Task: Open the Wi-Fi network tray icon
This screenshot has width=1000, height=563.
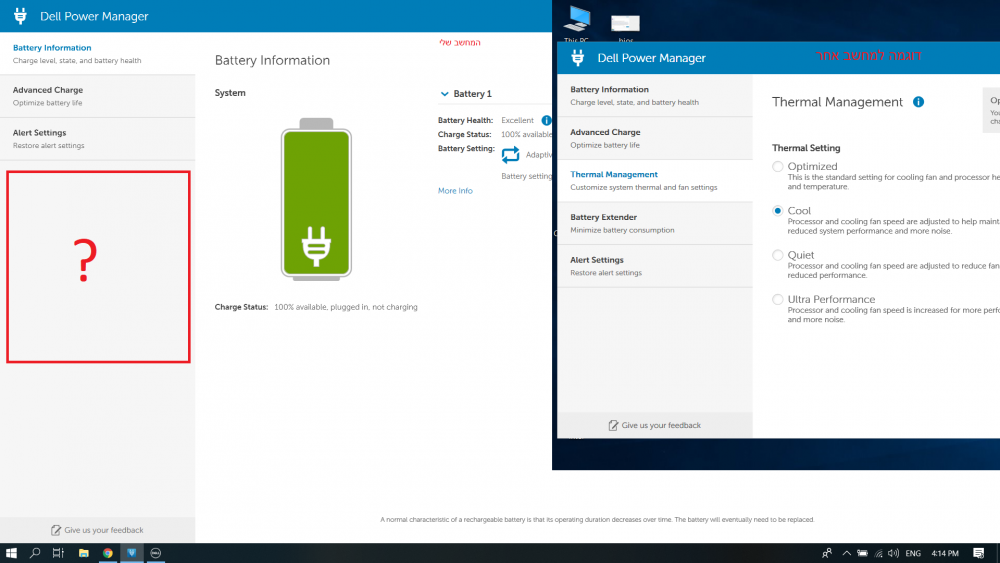Action: [x=878, y=553]
